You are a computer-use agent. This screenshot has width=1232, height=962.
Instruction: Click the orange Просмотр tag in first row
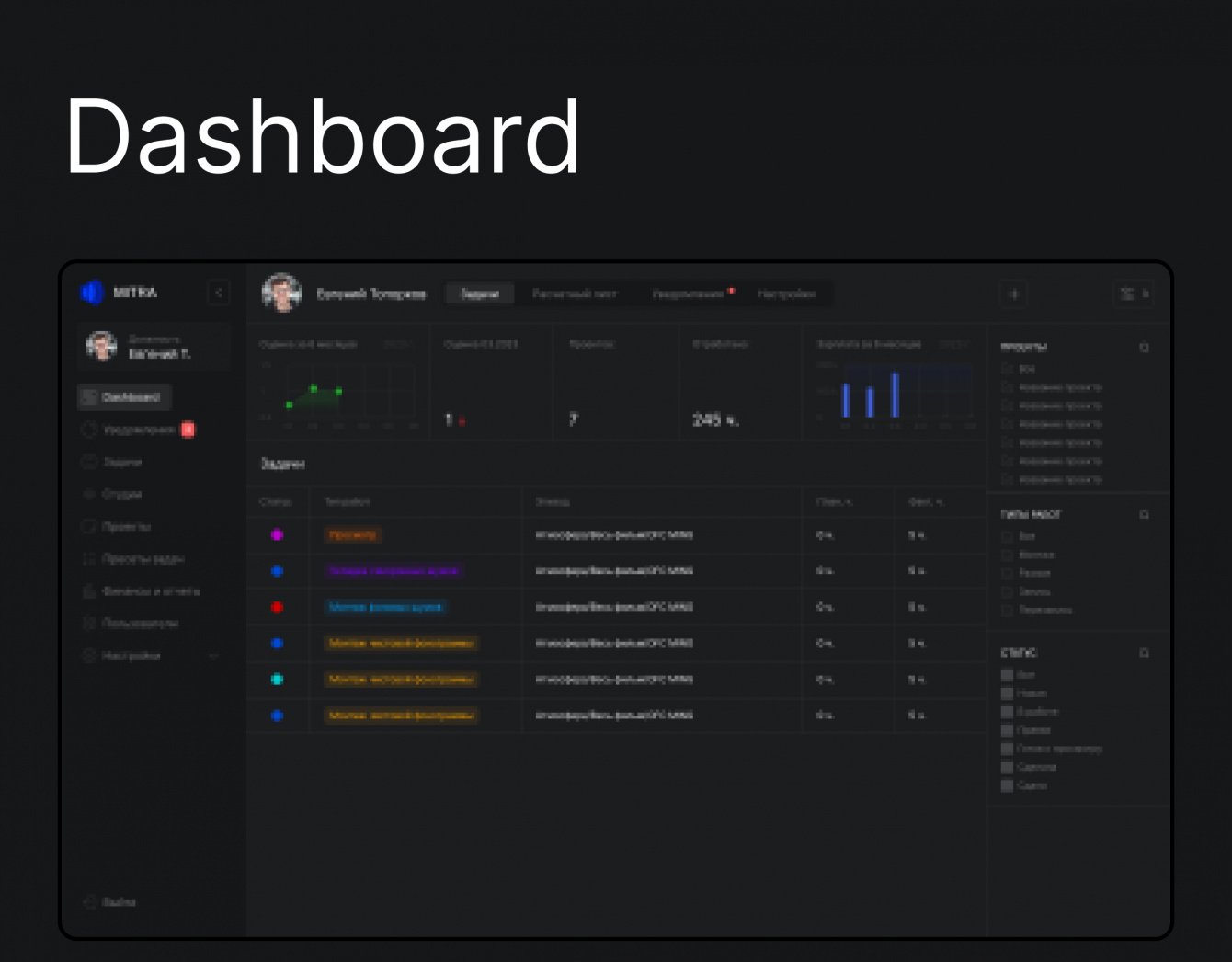352,534
